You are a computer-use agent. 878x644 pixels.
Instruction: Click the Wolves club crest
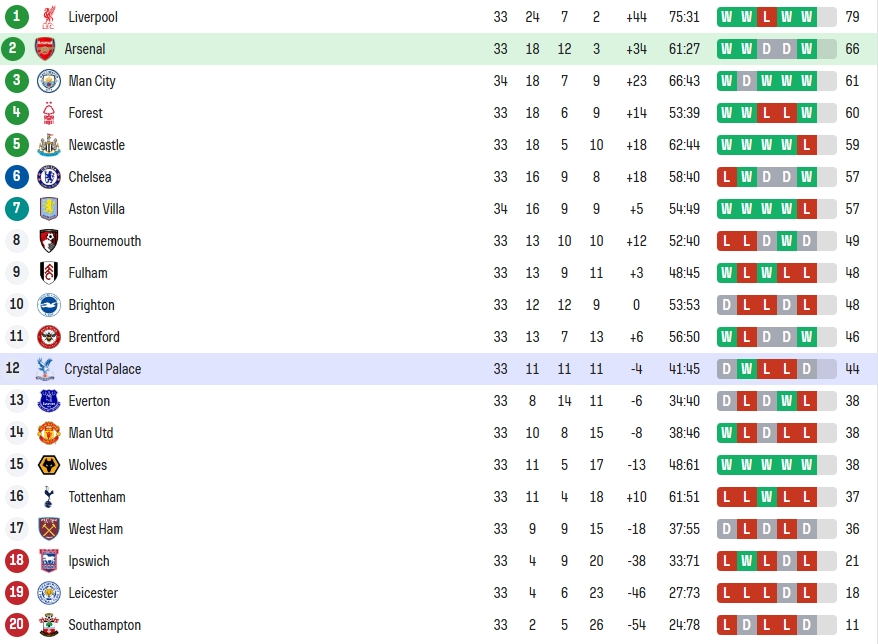49,465
